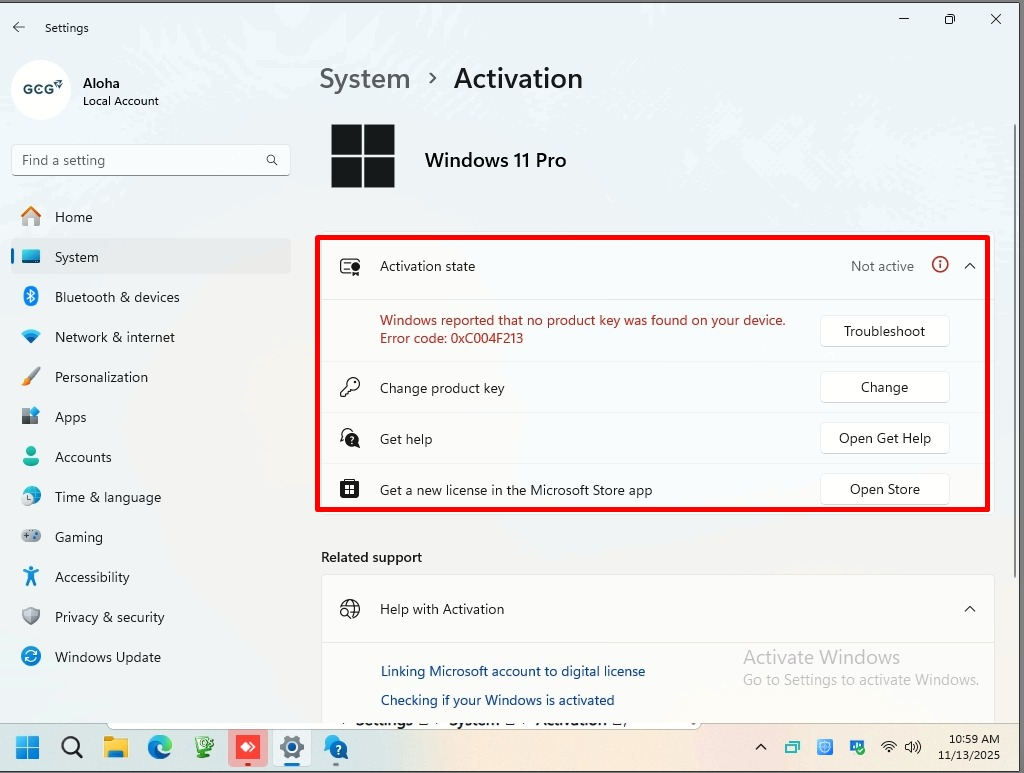1024x773 pixels.
Task: Open the clock showing 10:59 AM
Action: [968, 747]
